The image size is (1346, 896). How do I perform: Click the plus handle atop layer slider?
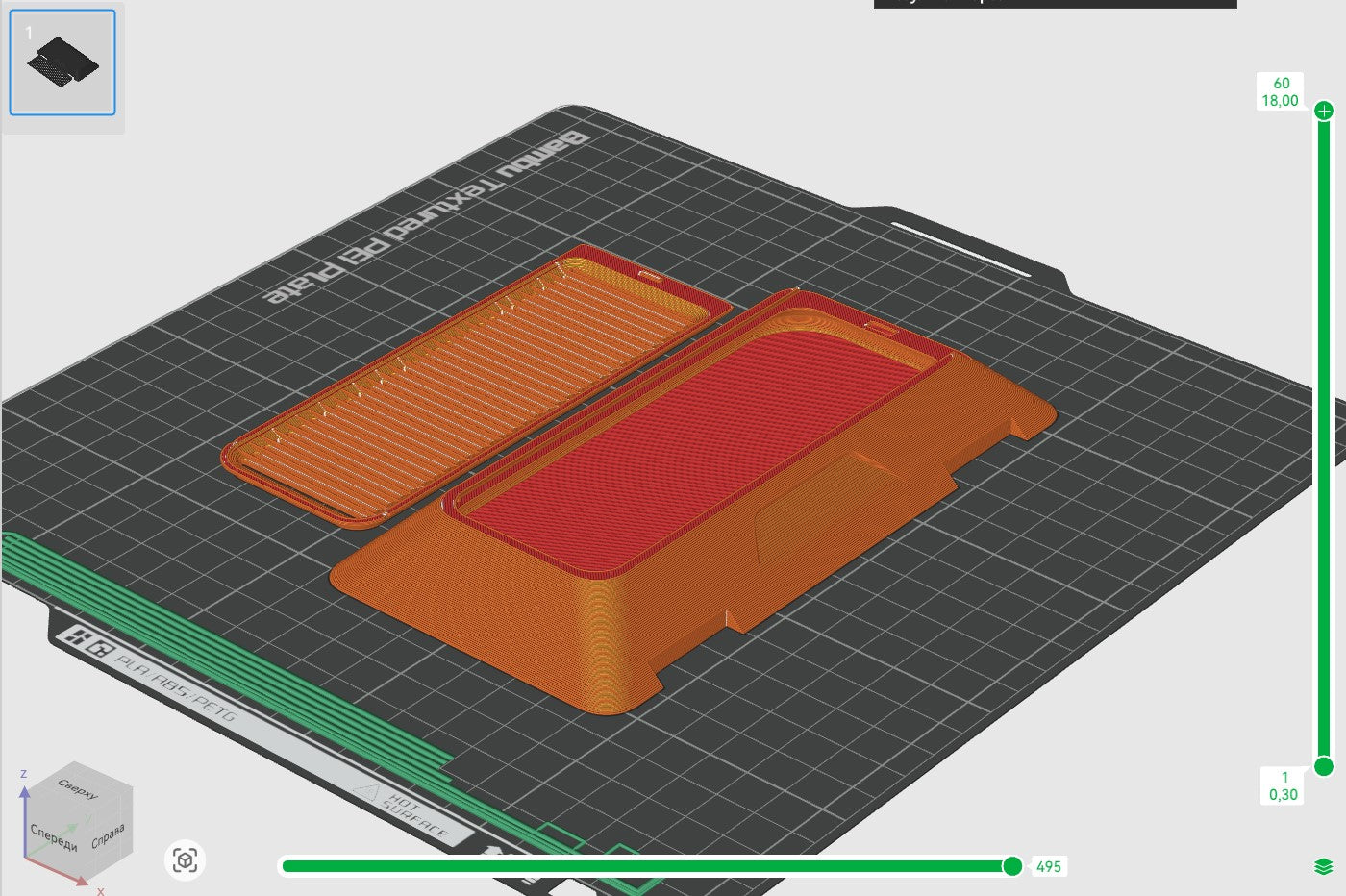(x=1324, y=111)
